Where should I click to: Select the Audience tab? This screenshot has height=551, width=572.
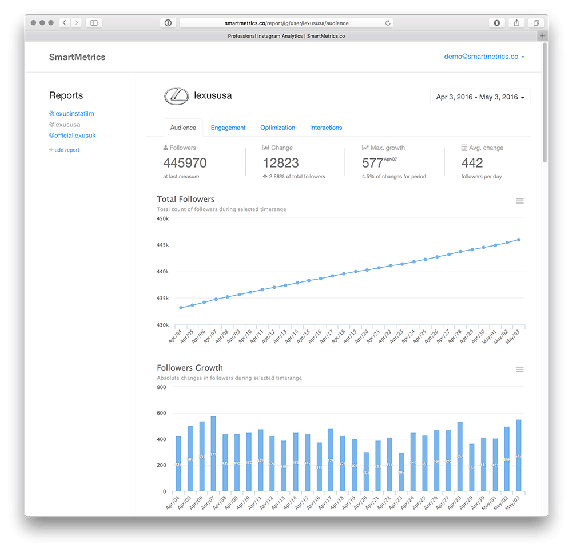coord(183,127)
